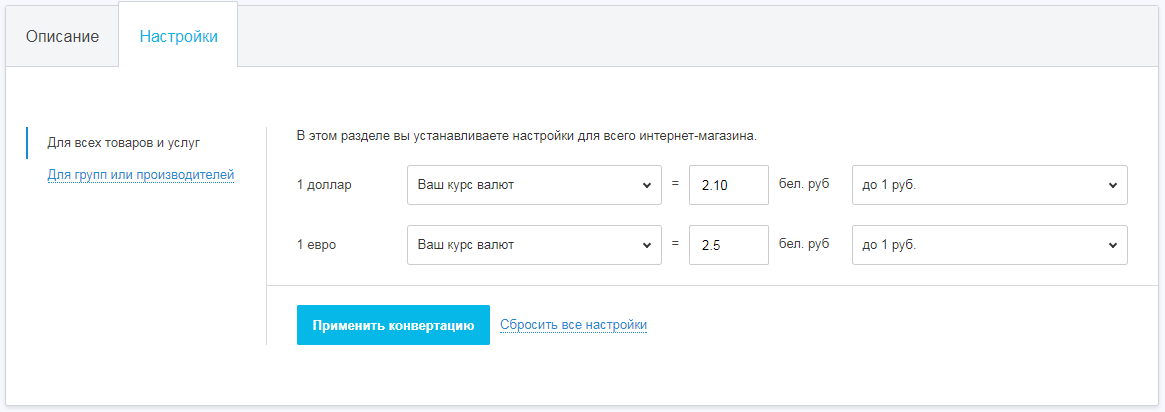Expand the euro 'Ваш курс валют' dropdown
1165x412 pixels.
point(534,245)
